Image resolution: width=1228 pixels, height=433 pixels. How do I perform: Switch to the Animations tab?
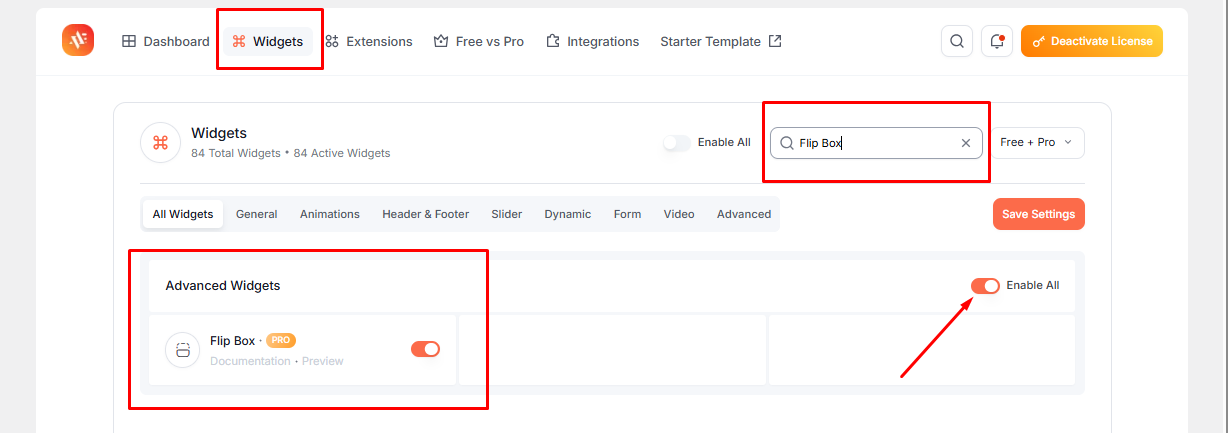pos(330,214)
